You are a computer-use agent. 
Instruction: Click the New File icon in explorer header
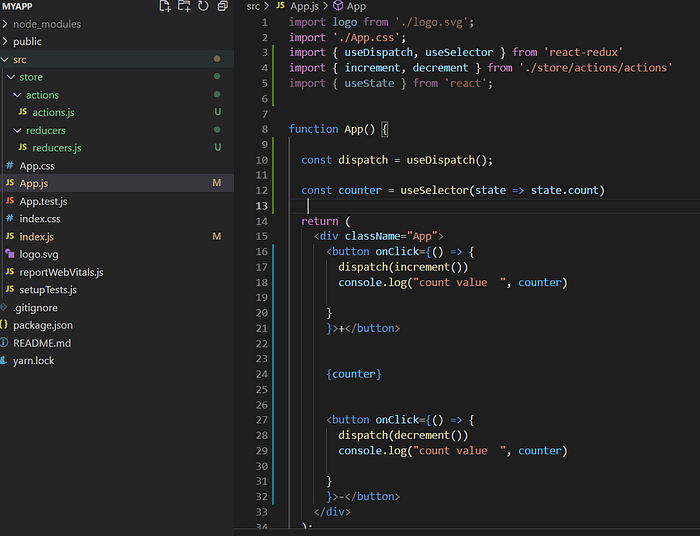165,6
